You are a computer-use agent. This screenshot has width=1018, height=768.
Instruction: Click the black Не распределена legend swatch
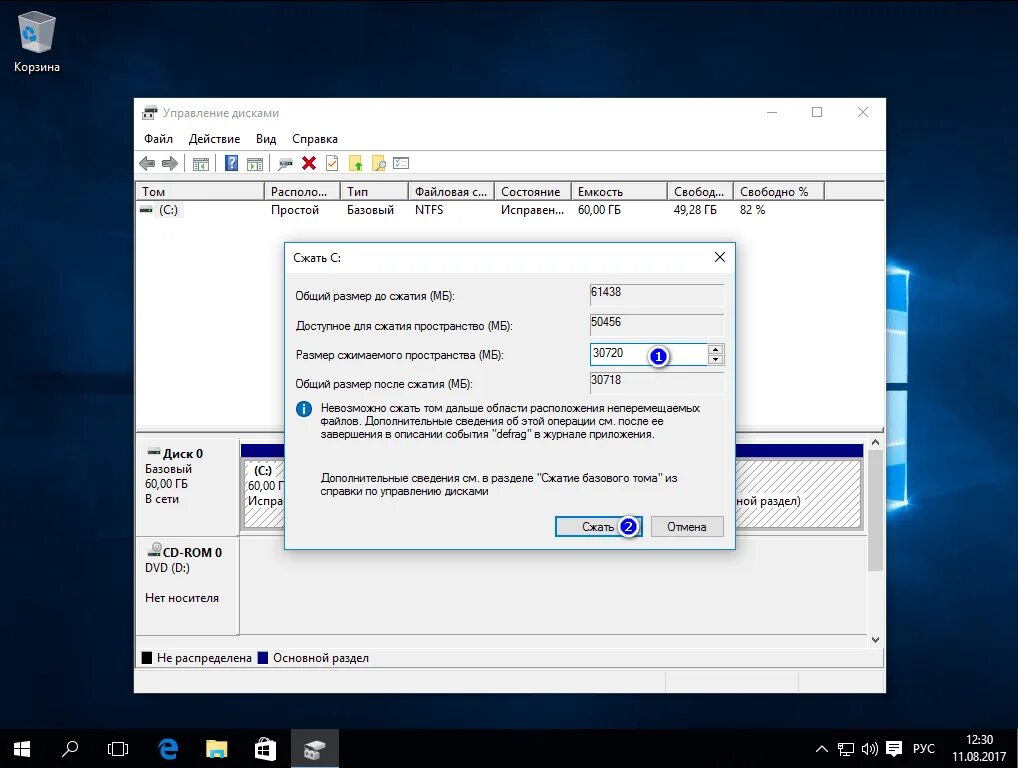tap(147, 658)
